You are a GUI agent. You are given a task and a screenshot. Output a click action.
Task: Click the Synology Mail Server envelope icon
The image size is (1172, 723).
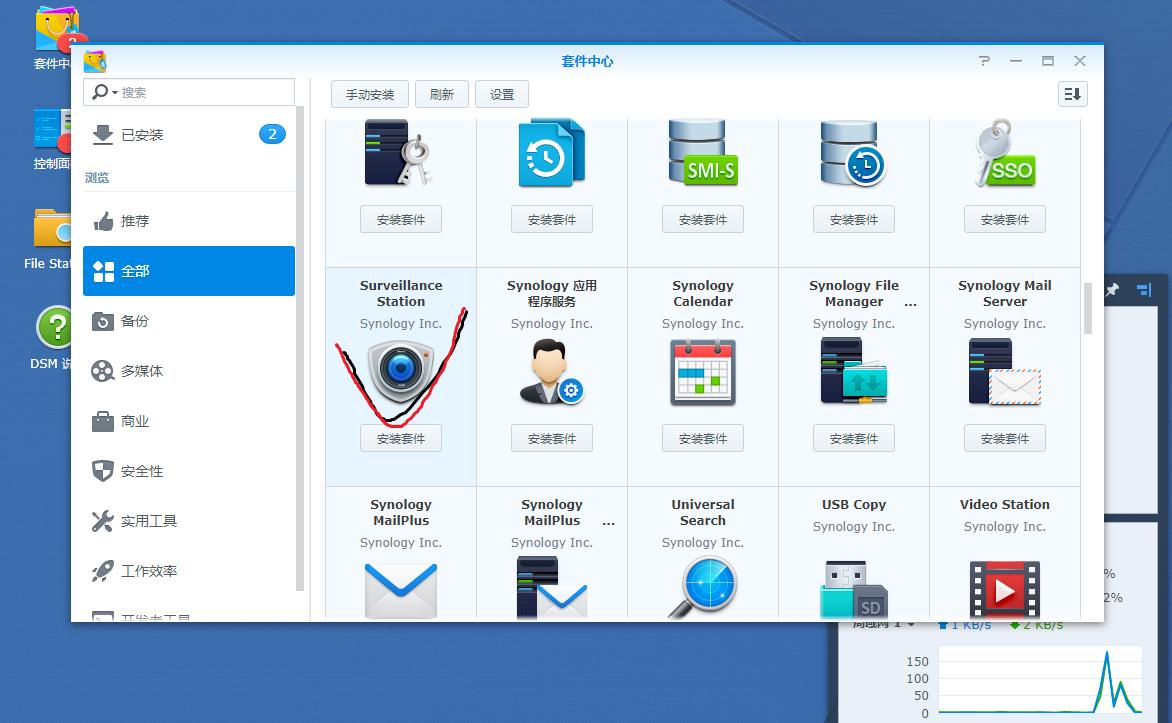(1004, 372)
